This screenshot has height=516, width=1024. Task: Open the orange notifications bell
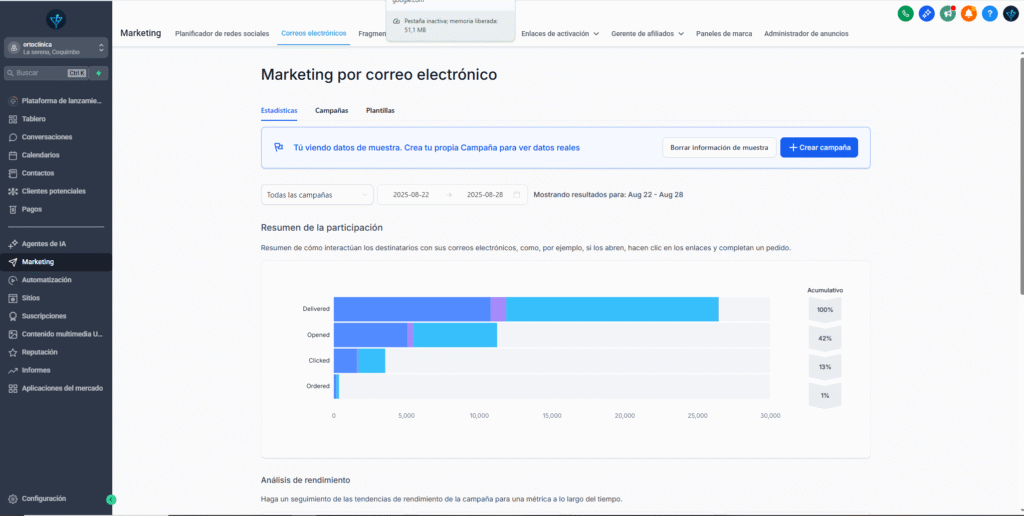click(x=968, y=13)
